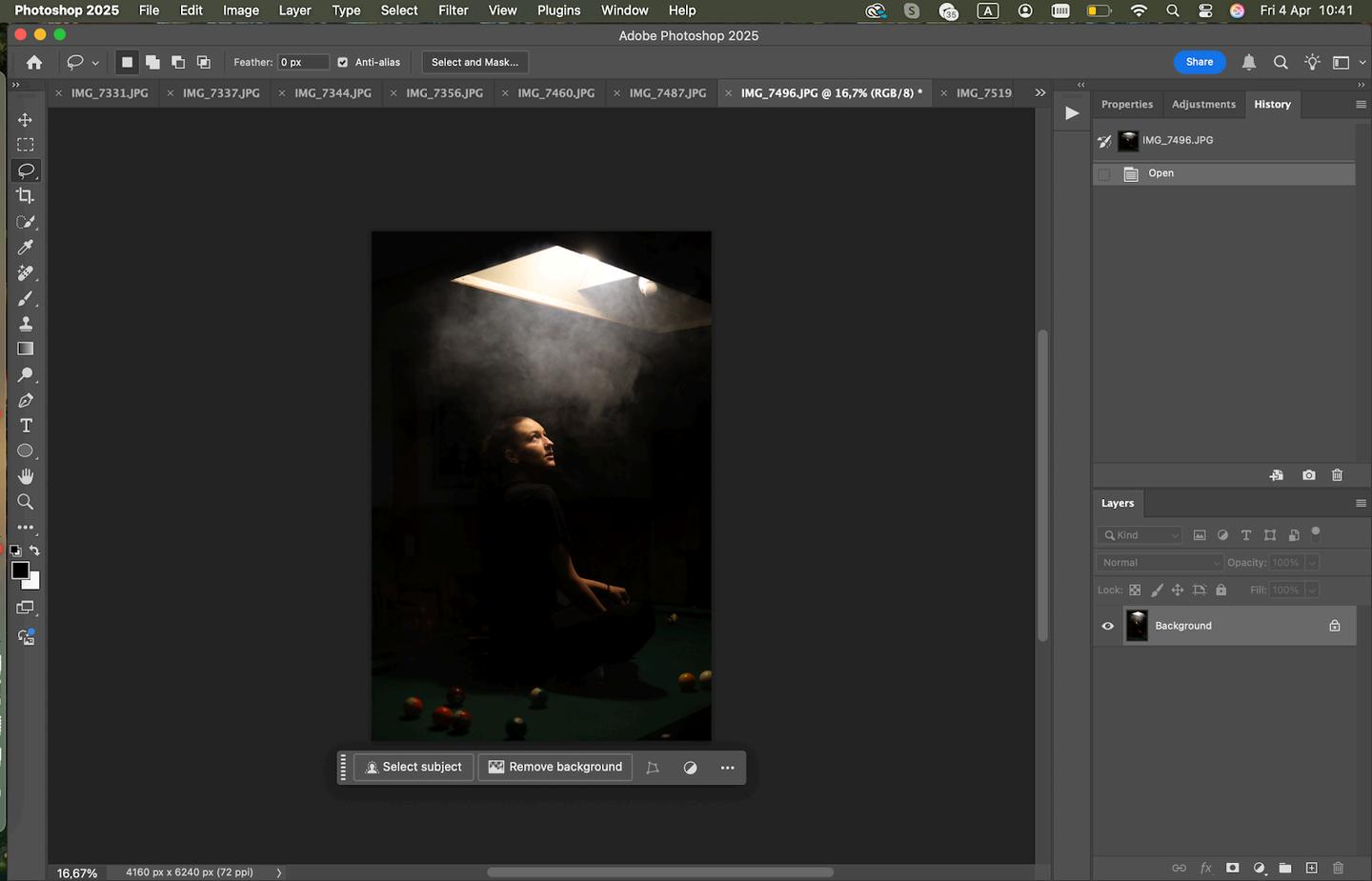This screenshot has width=1372, height=881.
Task: Open the blend mode Normal dropdown
Action: (x=1160, y=563)
